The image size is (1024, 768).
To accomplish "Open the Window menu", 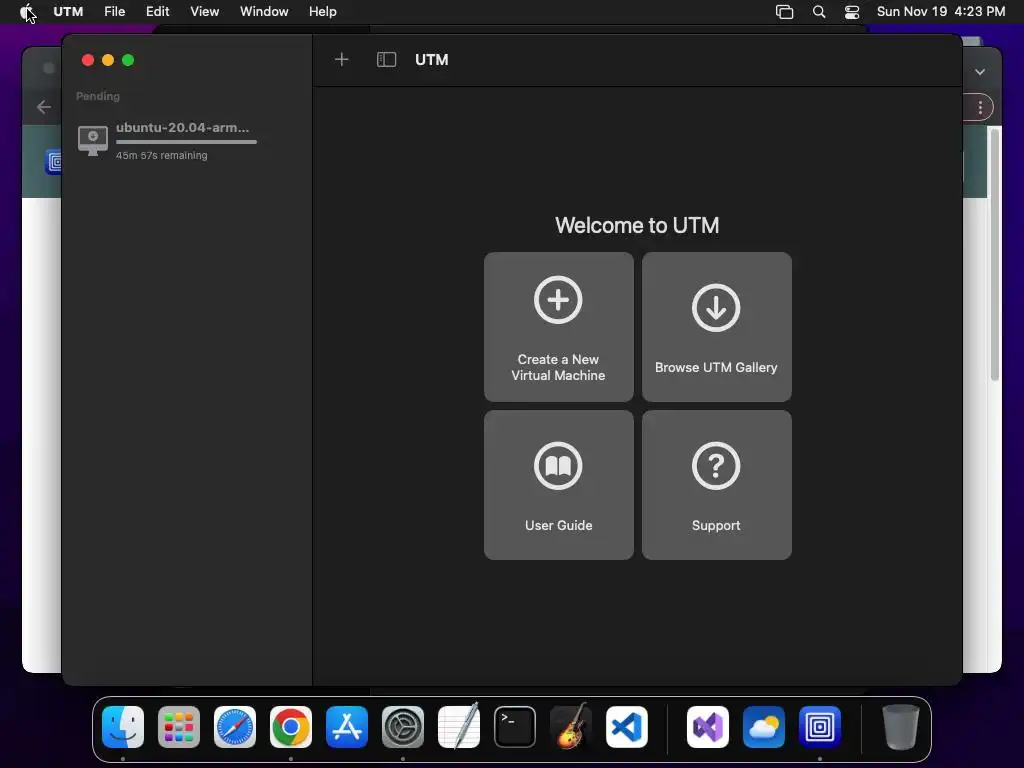I will click(x=264, y=12).
